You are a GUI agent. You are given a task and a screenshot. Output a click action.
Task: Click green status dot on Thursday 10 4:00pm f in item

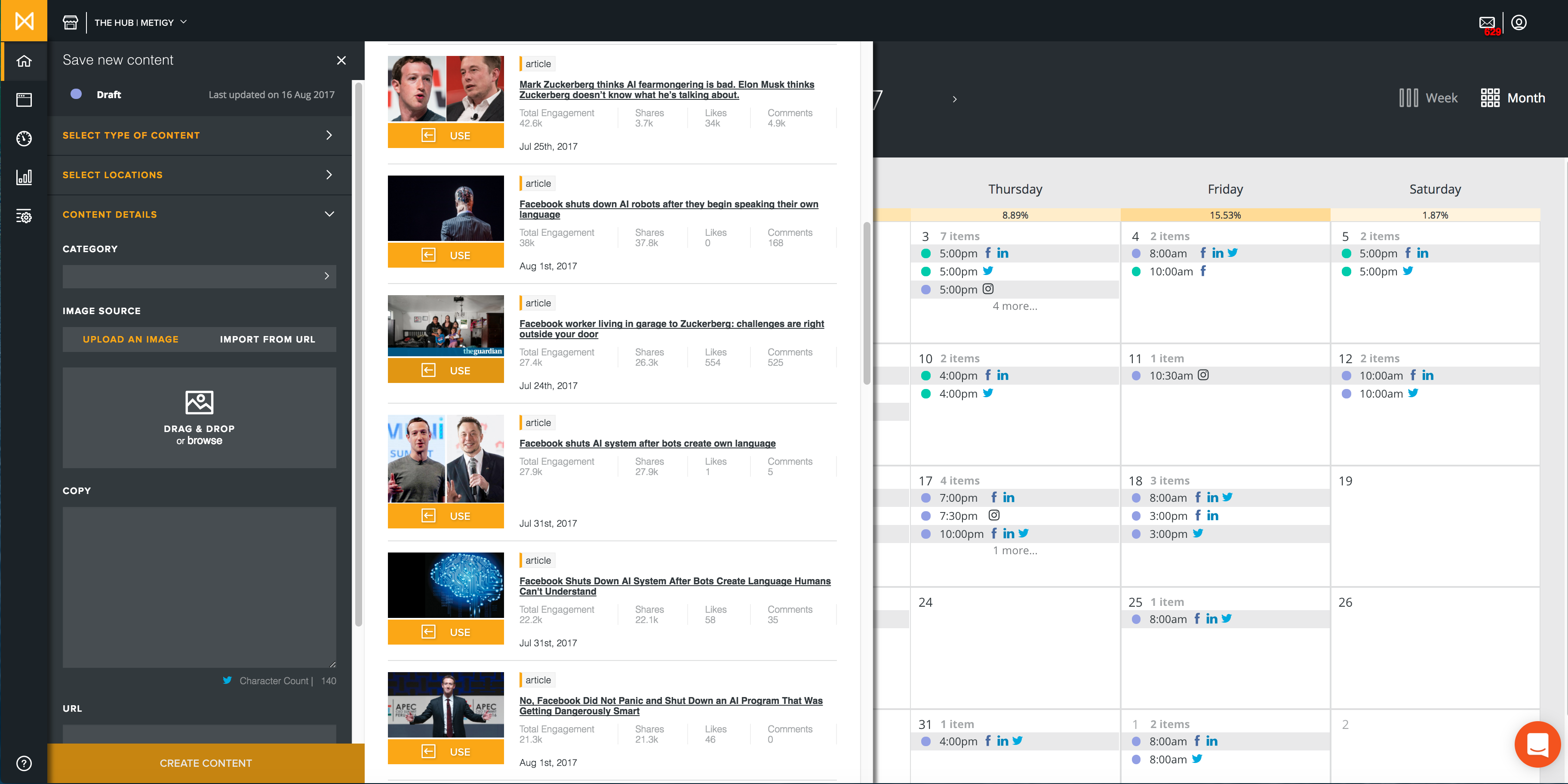pyautogui.click(x=926, y=376)
